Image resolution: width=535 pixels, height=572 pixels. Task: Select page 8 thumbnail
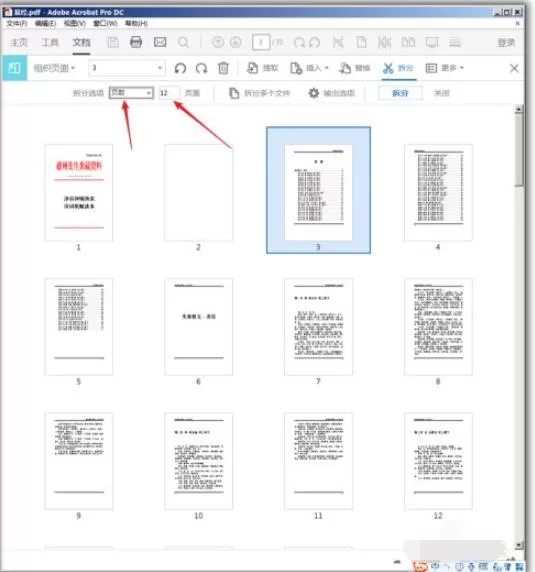tap(438, 327)
